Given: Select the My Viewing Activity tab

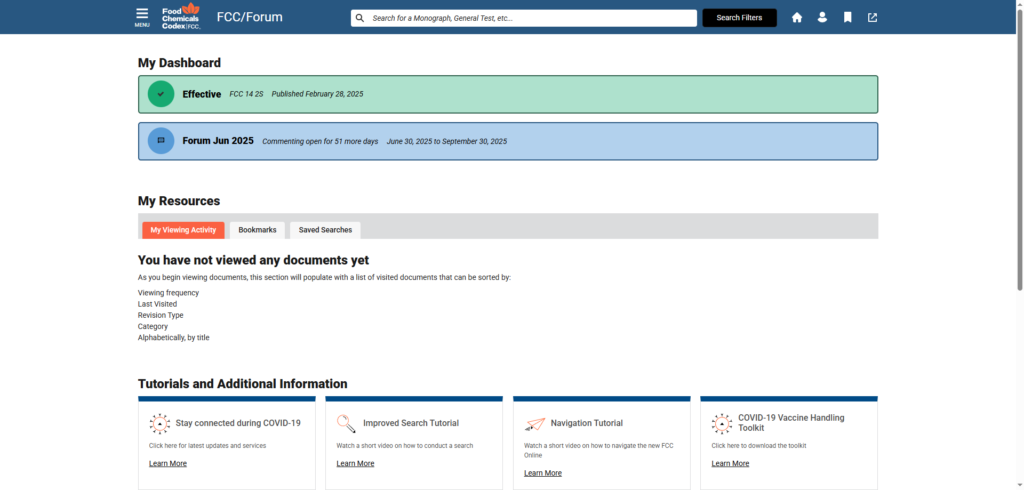Looking at the screenshot, I should pyautogui.click(x=183, y=230).
